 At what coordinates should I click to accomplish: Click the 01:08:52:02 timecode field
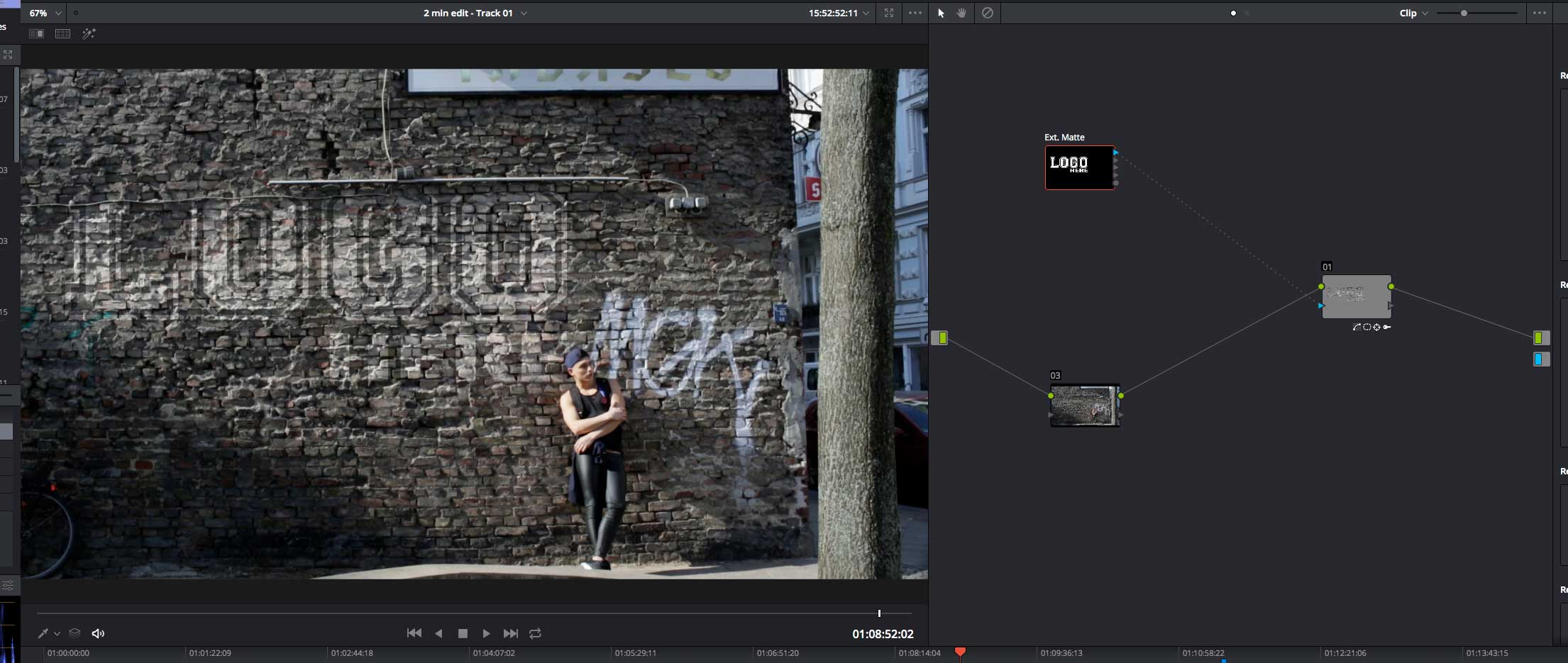click(883, 634)
